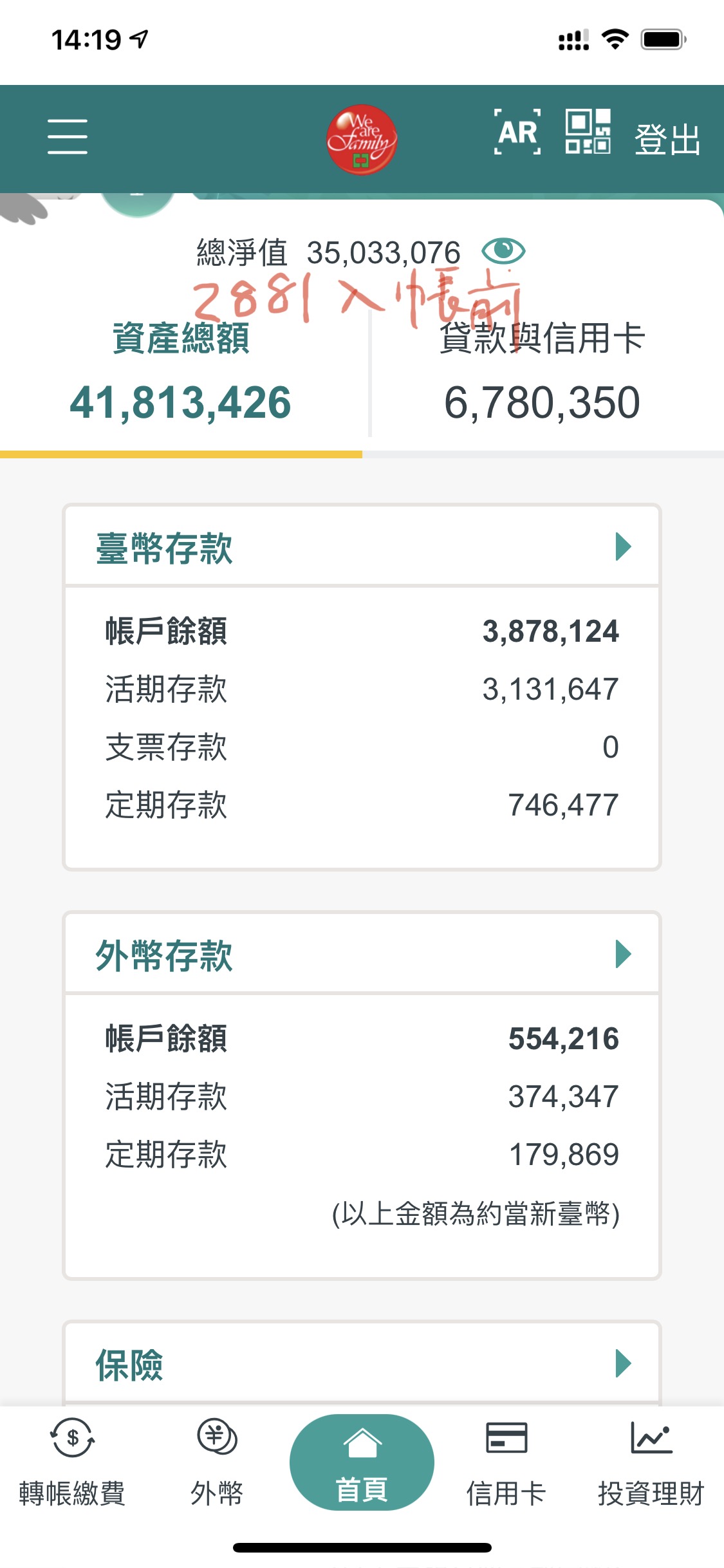Toggle net worth visibility eye icon
724x1568 pixels.
[503, 251]
